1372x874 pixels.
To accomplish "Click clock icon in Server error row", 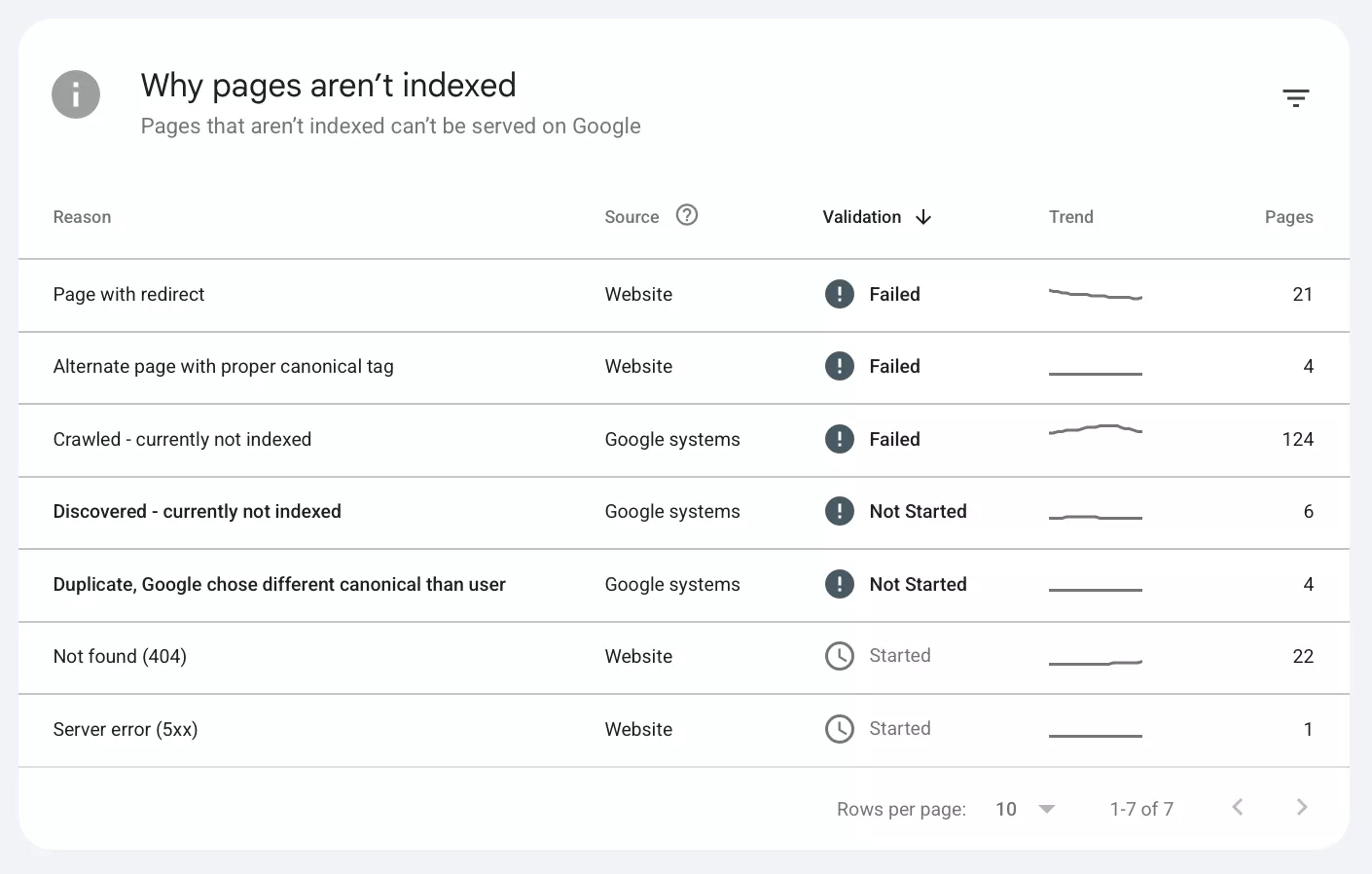I will 840,729.
